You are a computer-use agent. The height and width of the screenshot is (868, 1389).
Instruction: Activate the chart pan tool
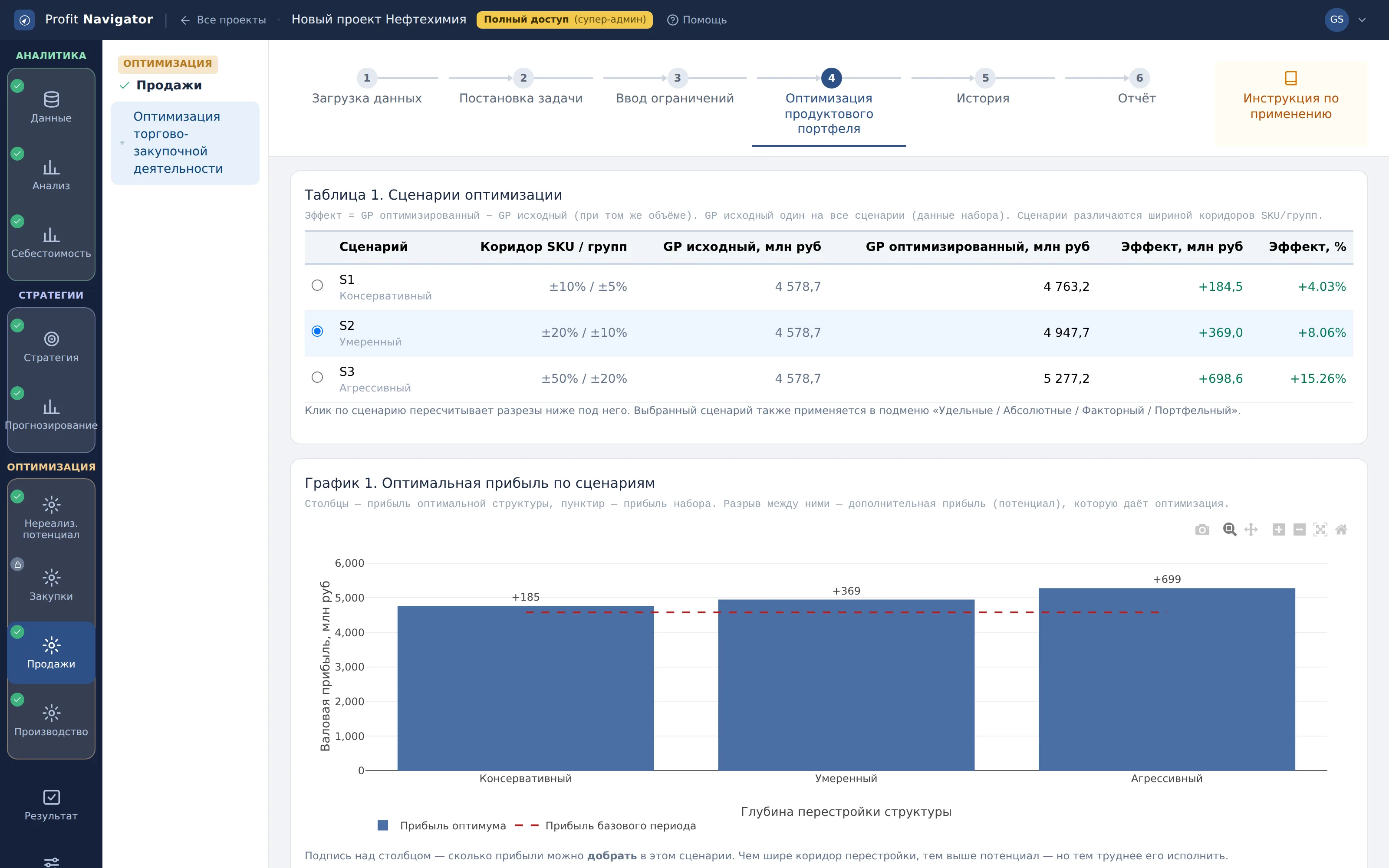tap(1251, 529)
